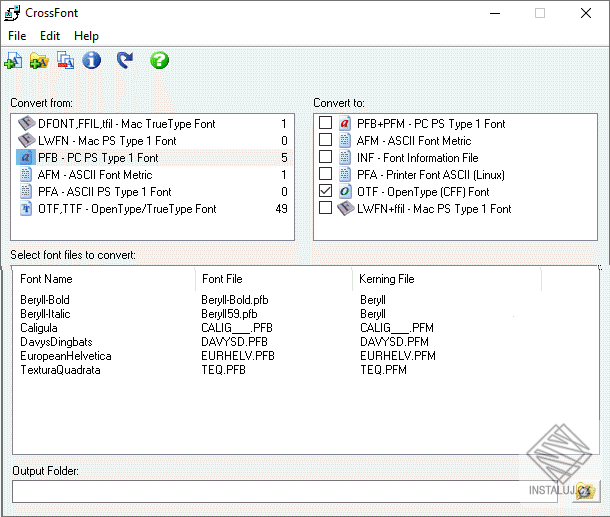Screen dimensions: 610x517
Task: Open the blue font information icon
Action: (92, 61)
